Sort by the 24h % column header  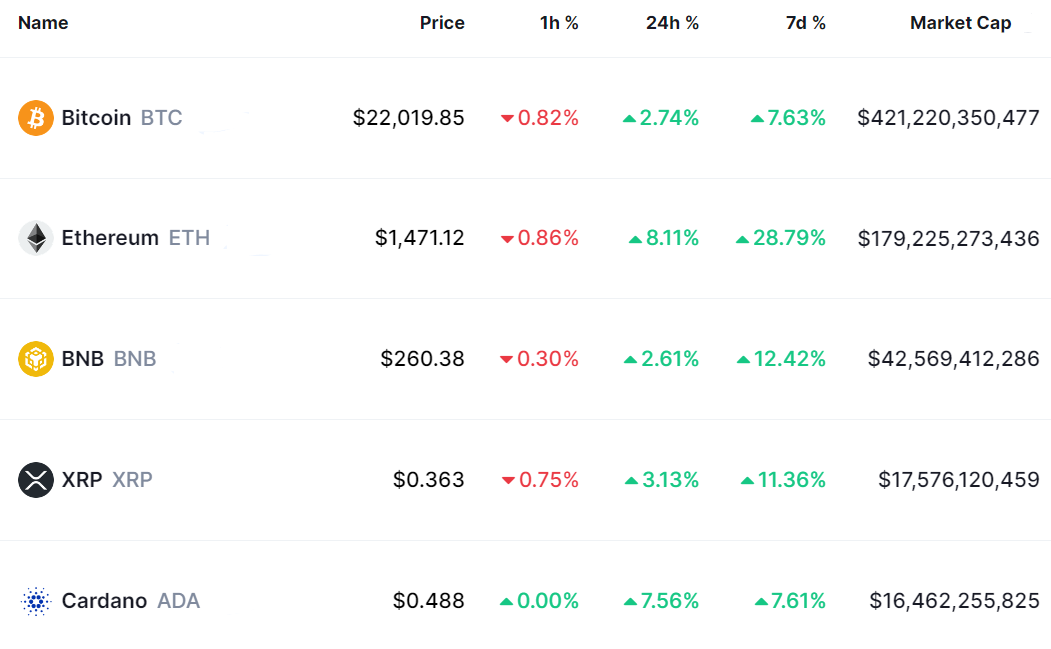coord(672,23)
